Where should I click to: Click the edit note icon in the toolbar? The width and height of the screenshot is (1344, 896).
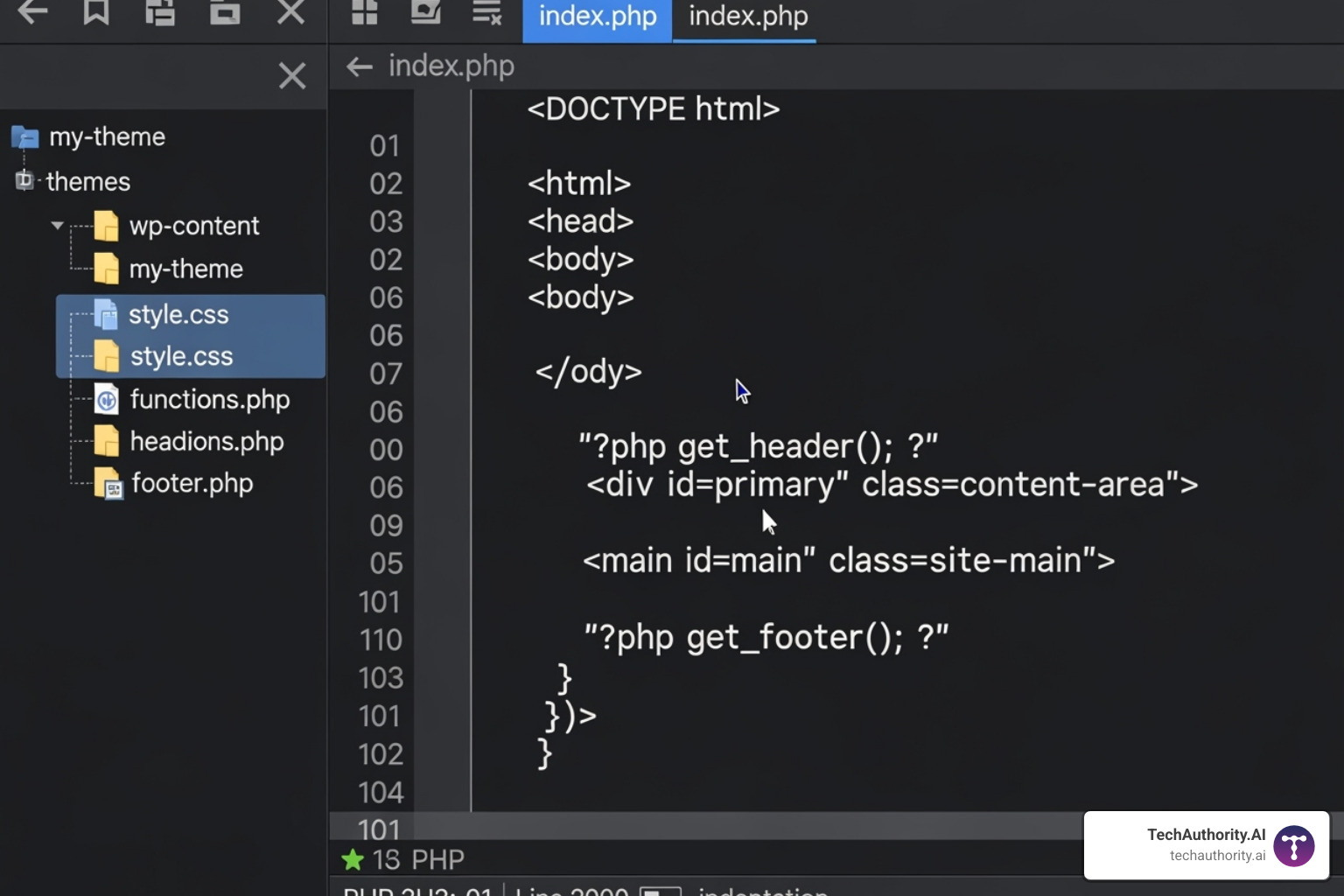click(x=426, y=12)
